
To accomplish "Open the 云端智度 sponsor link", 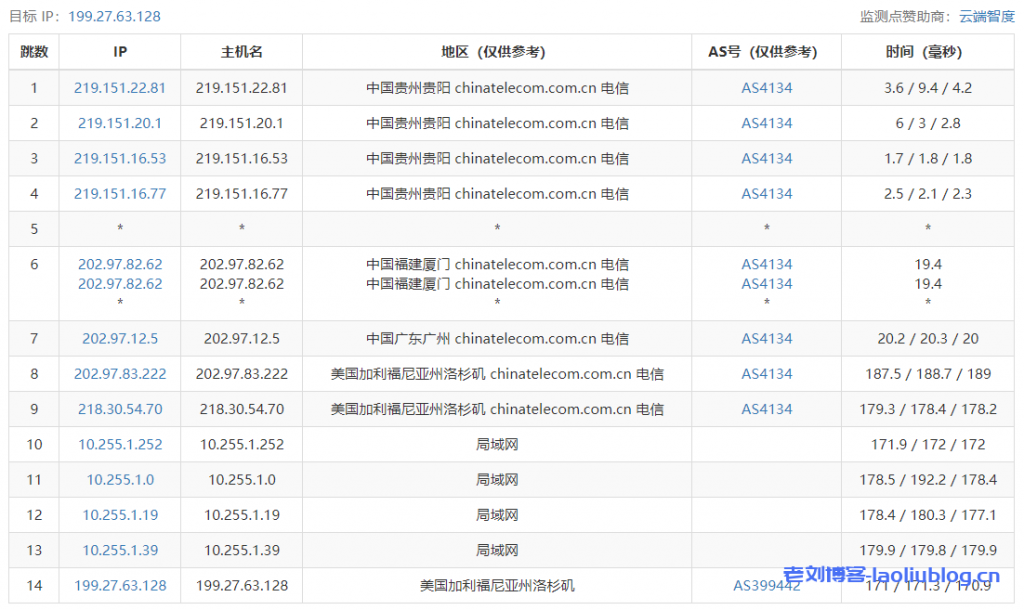I will point(986,16).
